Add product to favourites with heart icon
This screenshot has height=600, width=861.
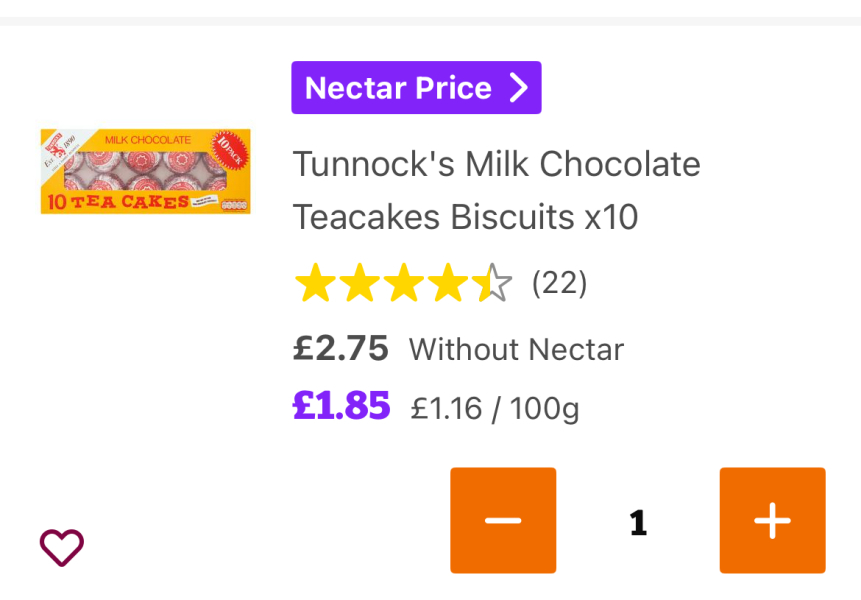click(62, 547)
